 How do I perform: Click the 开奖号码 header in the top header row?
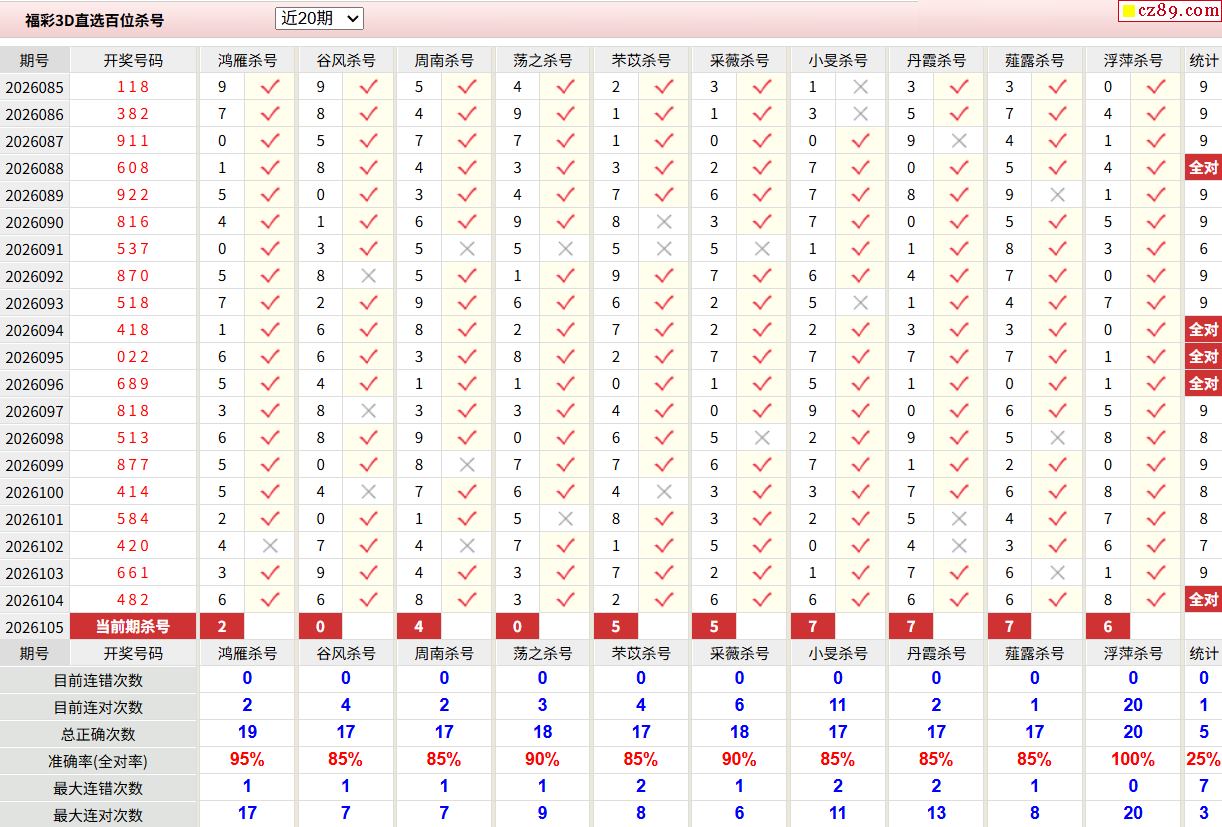(133, 60)
